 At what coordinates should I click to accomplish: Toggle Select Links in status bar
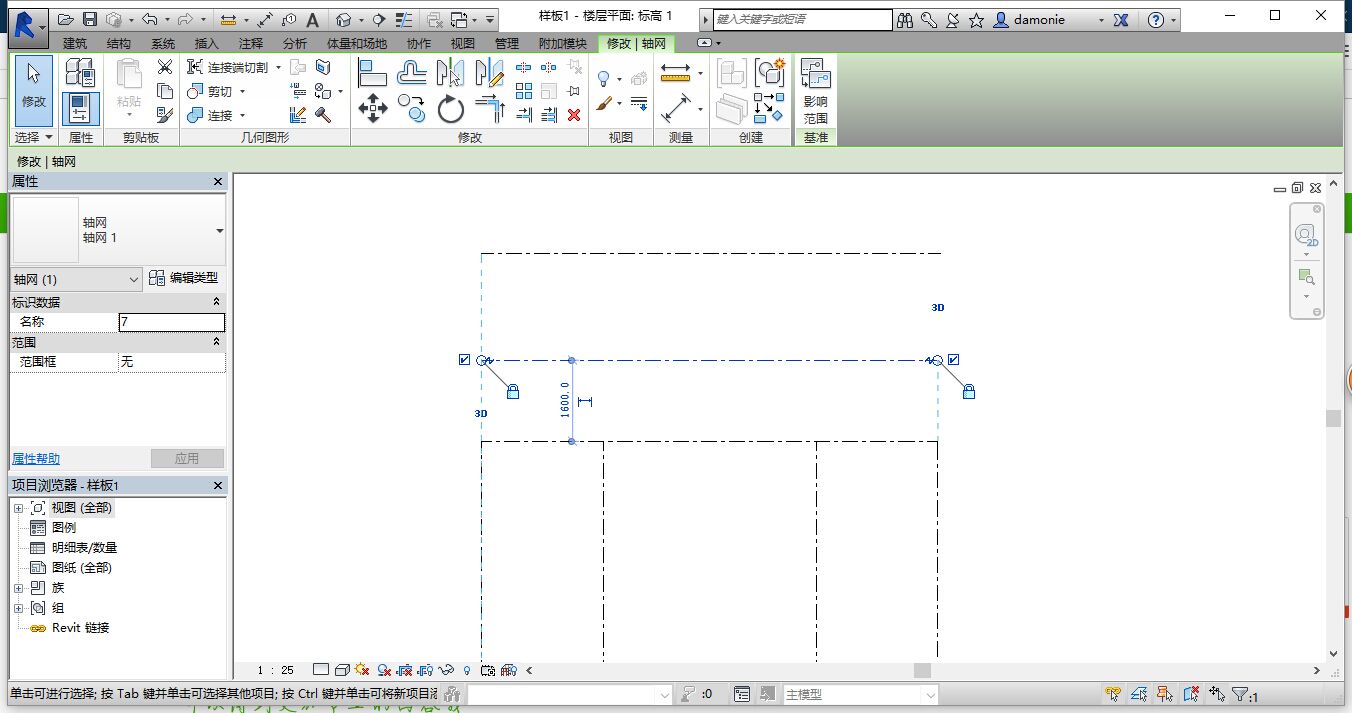point(1113,694)
